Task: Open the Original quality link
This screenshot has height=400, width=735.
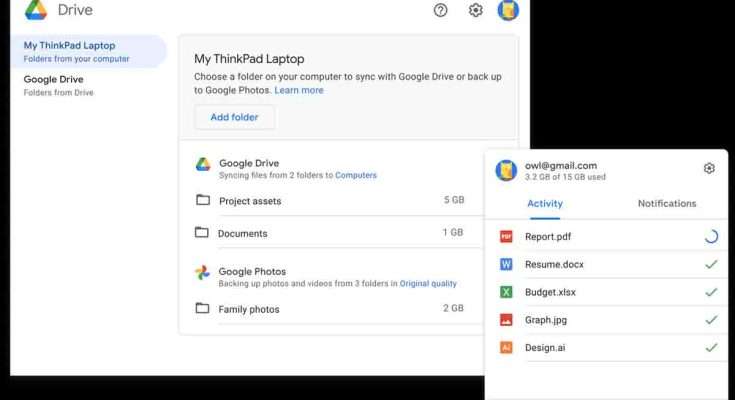Action: point(428,284)
